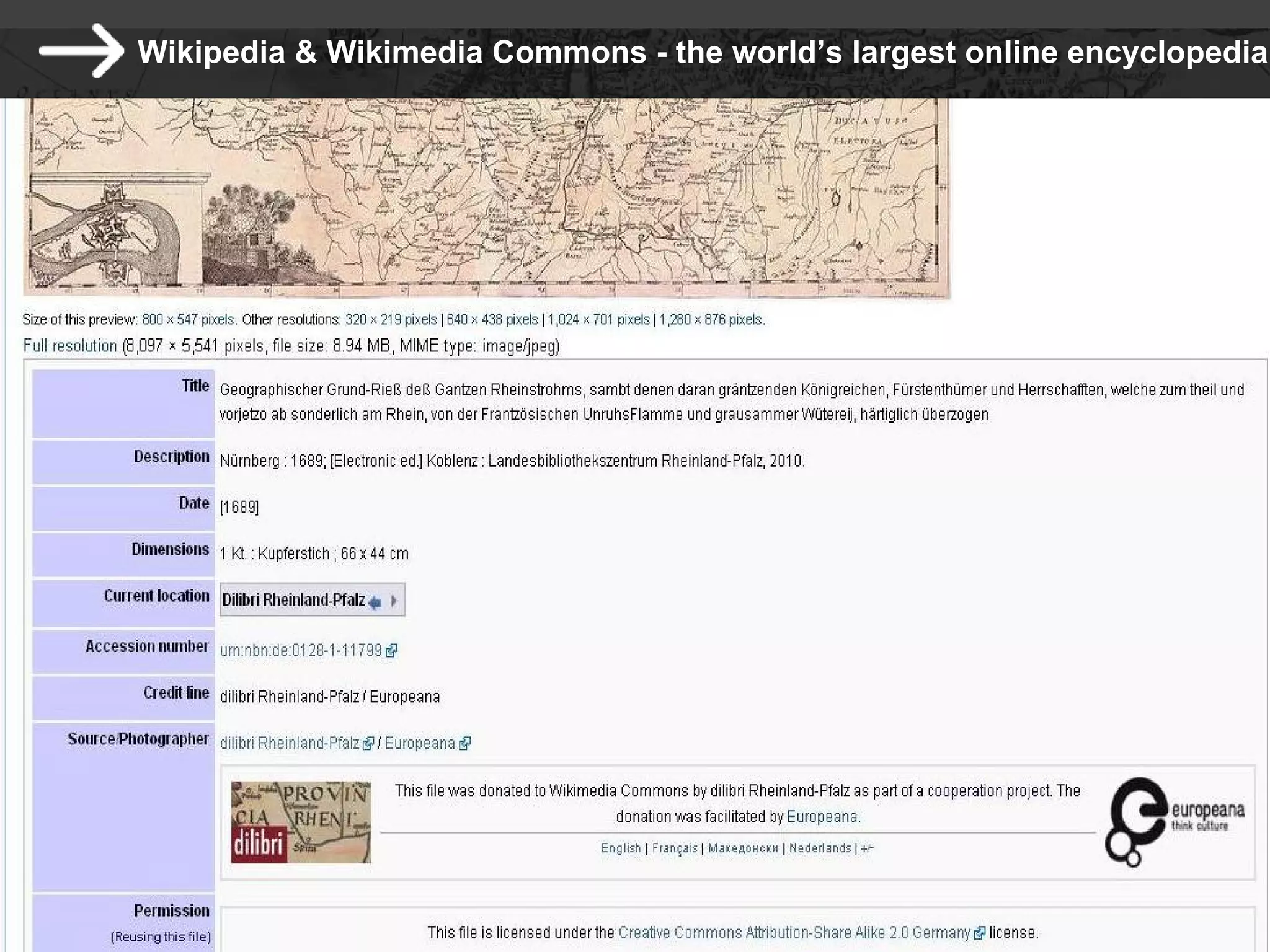Open Creative Commons Attribution-Share Alike 2.0 Germany license
This screenshot has width=1270, height=952.
pyautogui.click(x=794, y=933)
